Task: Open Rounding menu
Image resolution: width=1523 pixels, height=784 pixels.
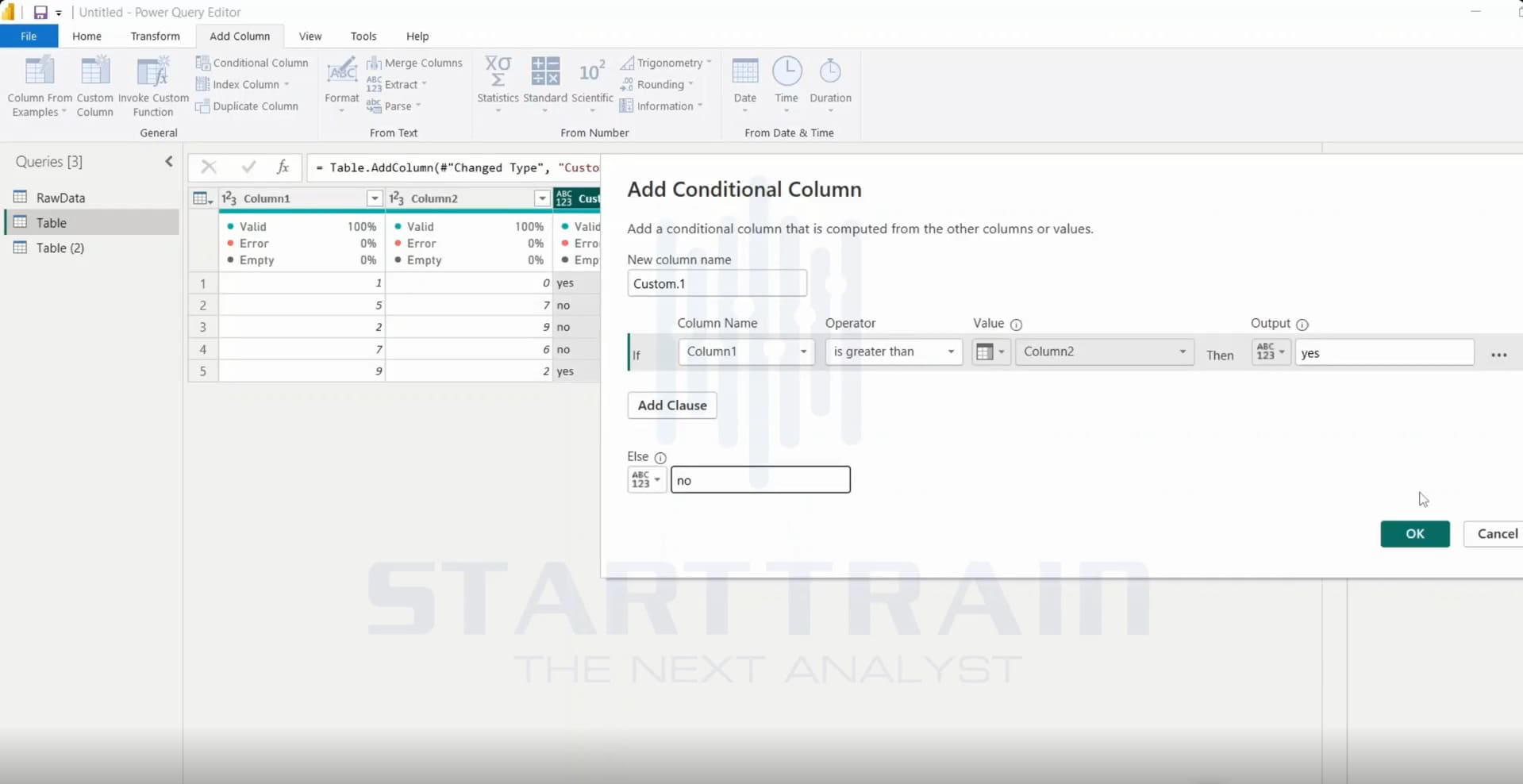Action: pyautogui.click(x=656, y=84)
